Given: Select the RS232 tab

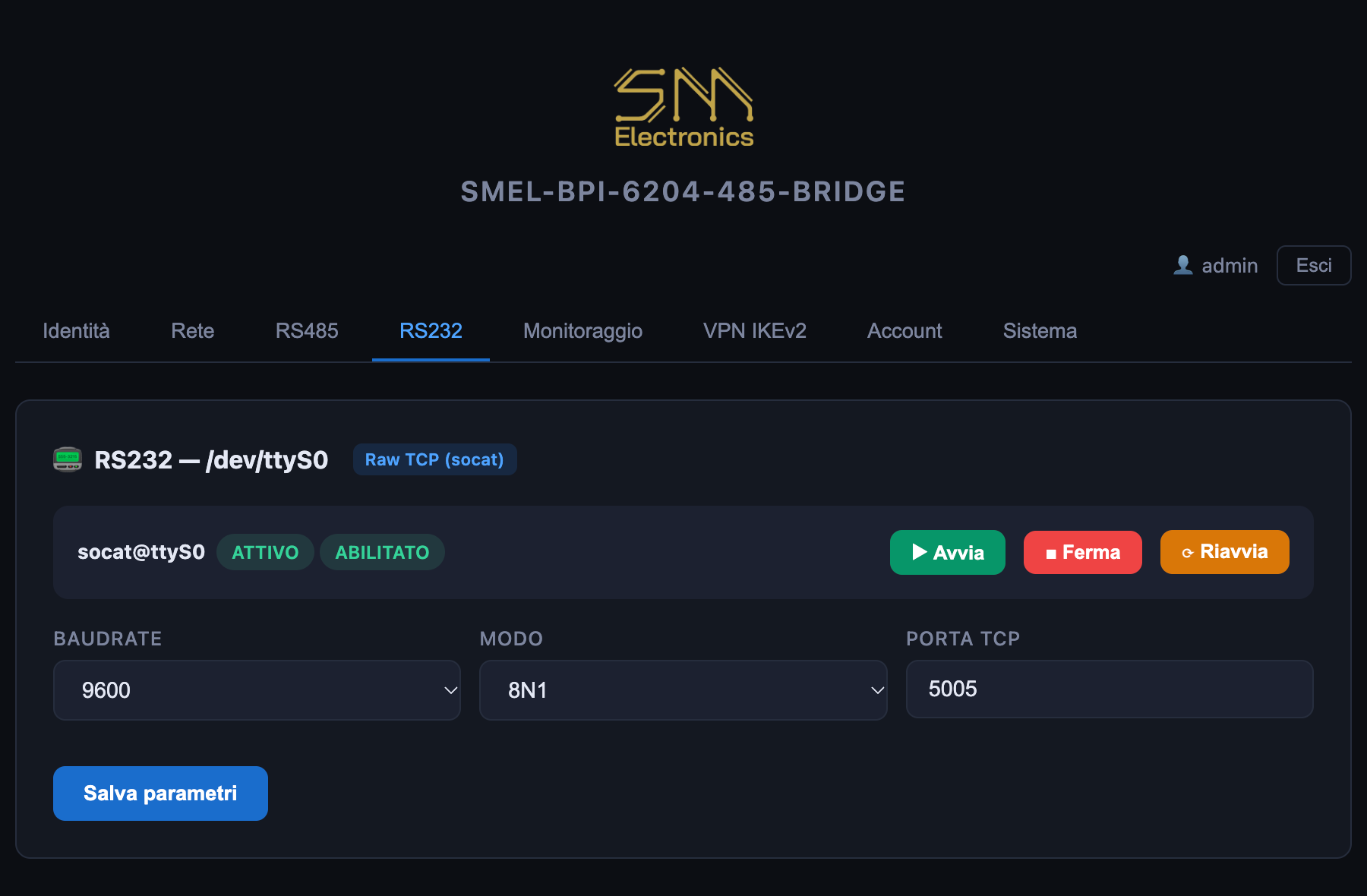Looking at the screenshot, I should (x=431, y=331).
